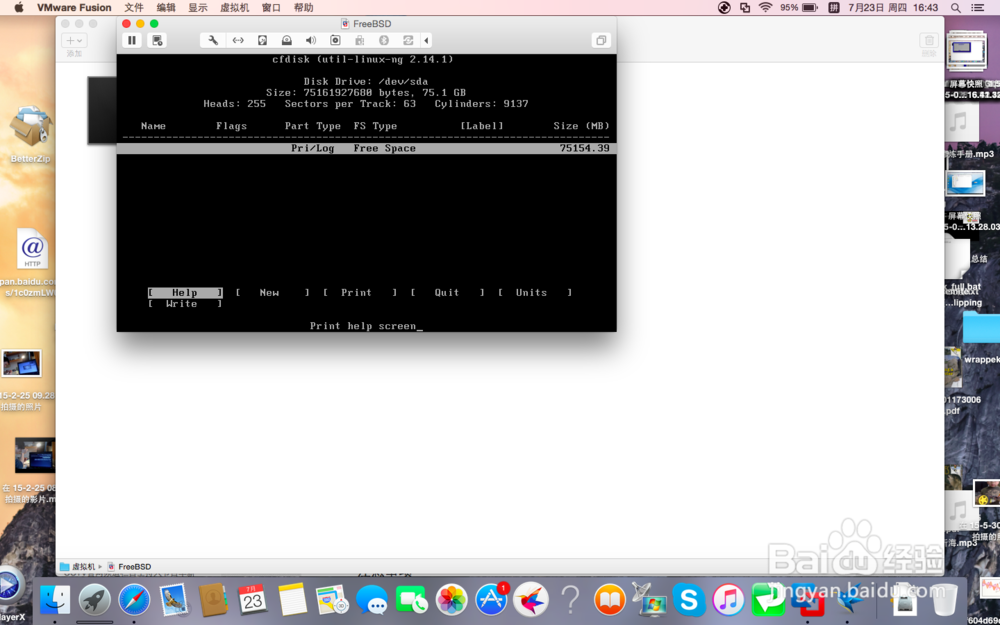Click the sync arrows device icon
The image size is (1000, 625).
pos(408,40)
